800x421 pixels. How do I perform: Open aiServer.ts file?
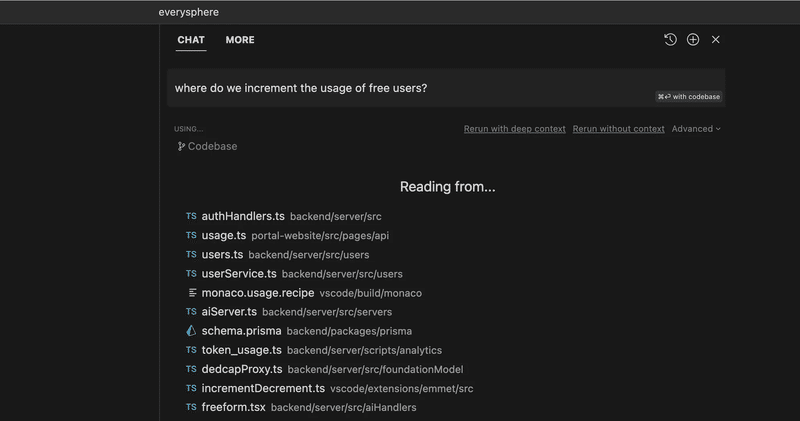[x=229, y=311]
